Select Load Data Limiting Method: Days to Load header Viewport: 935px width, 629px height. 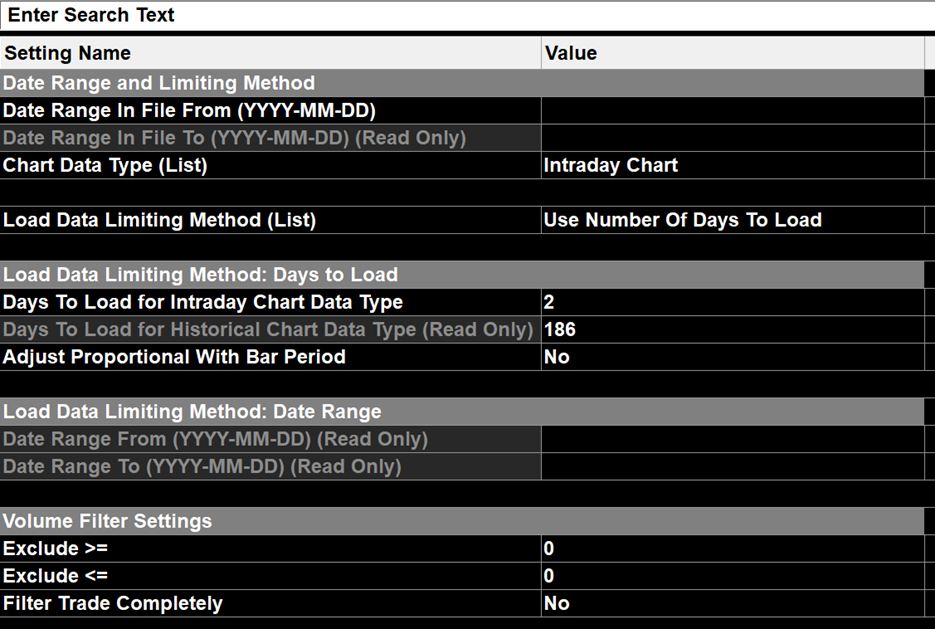(460, 275)
